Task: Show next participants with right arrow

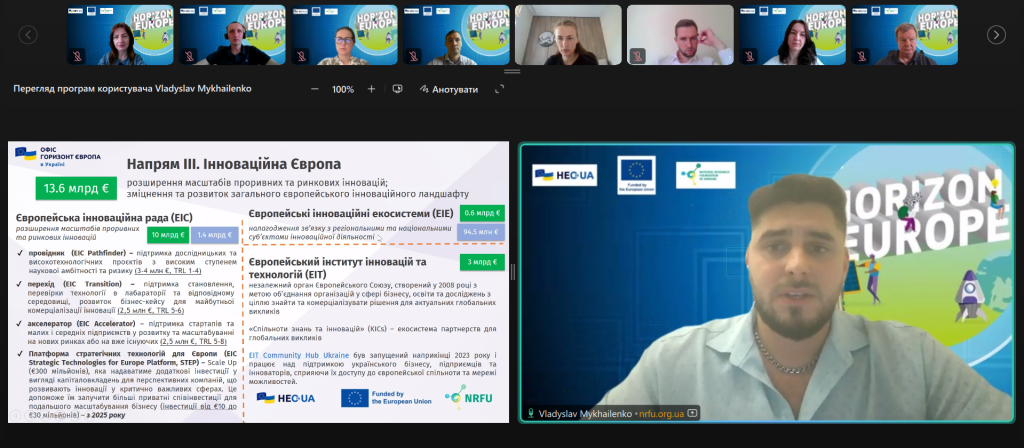Action: pos(995,35)
